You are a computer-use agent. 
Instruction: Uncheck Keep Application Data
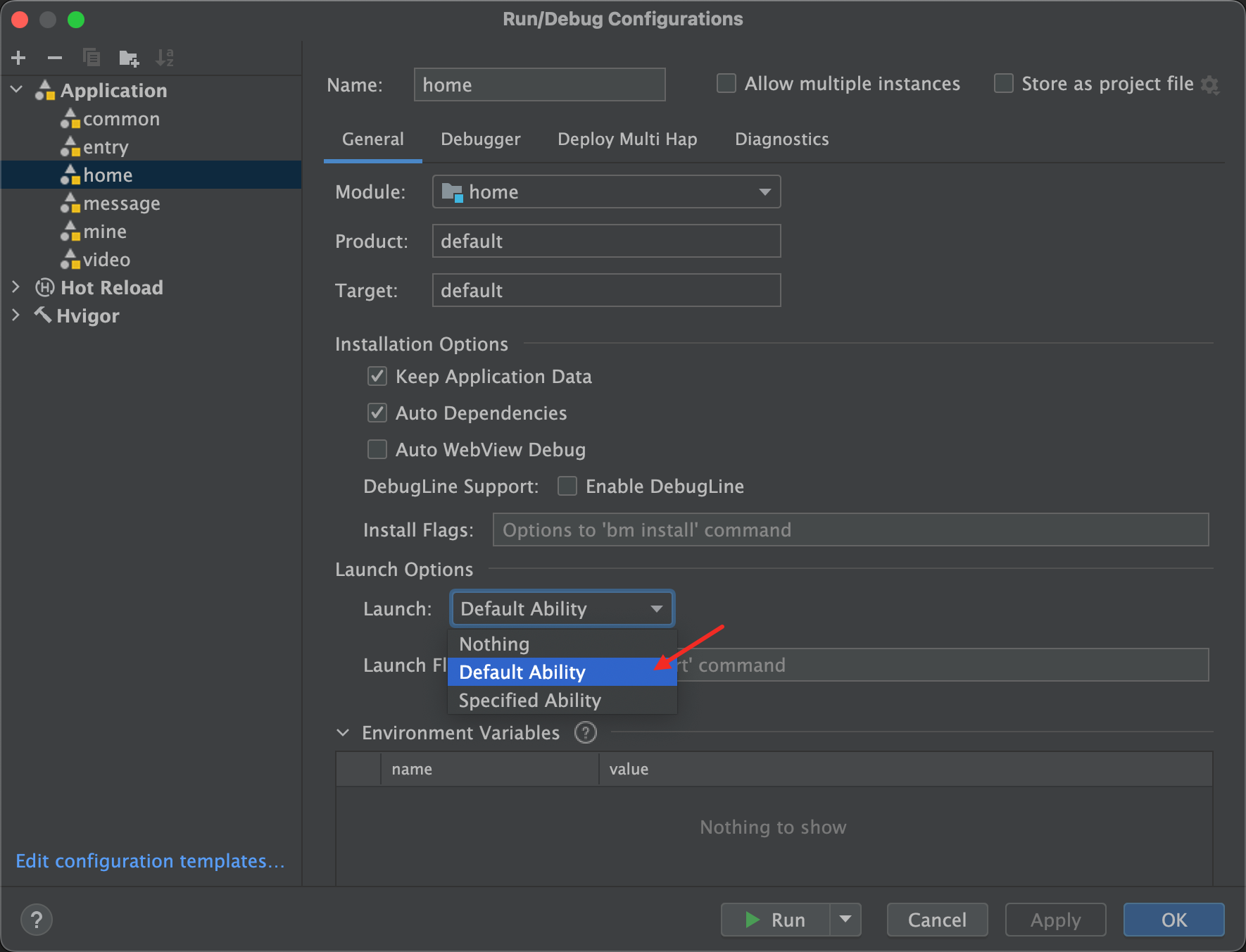(377, 377)
